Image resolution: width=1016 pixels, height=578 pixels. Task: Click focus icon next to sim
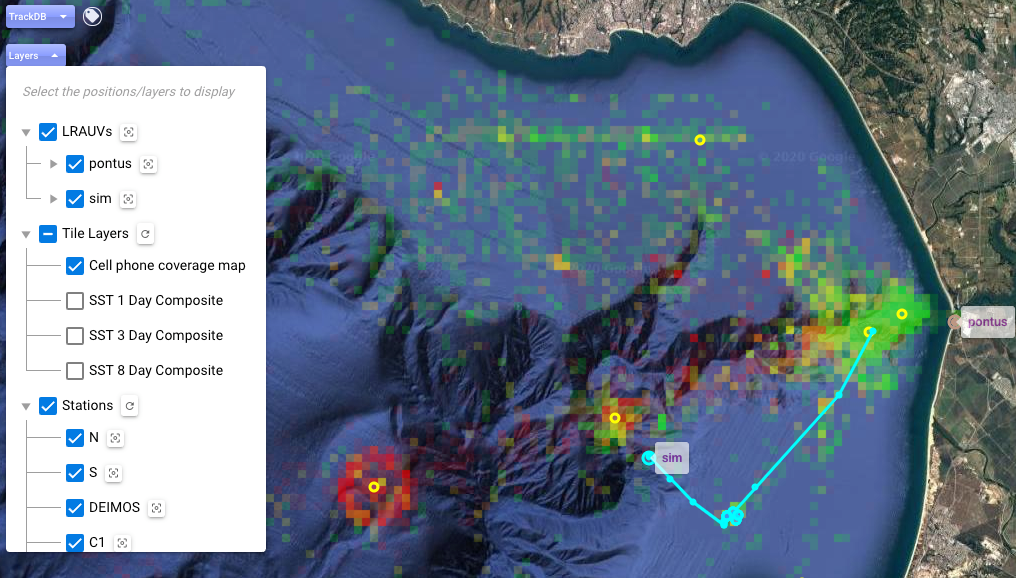click(128, 199)
